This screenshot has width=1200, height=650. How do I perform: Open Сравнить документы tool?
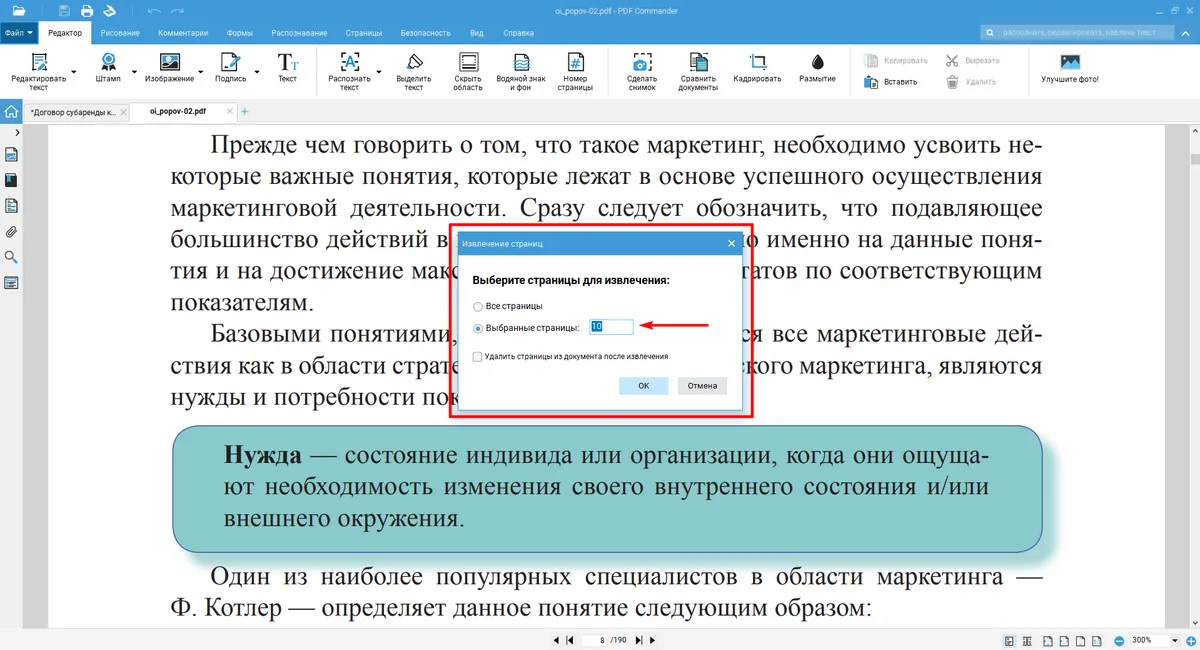tap(698, 62)
